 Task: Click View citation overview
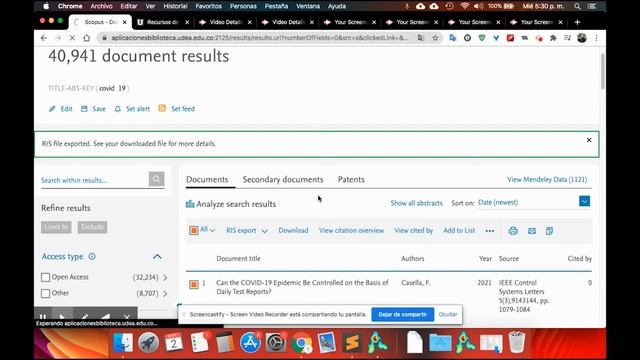[351, 231]
